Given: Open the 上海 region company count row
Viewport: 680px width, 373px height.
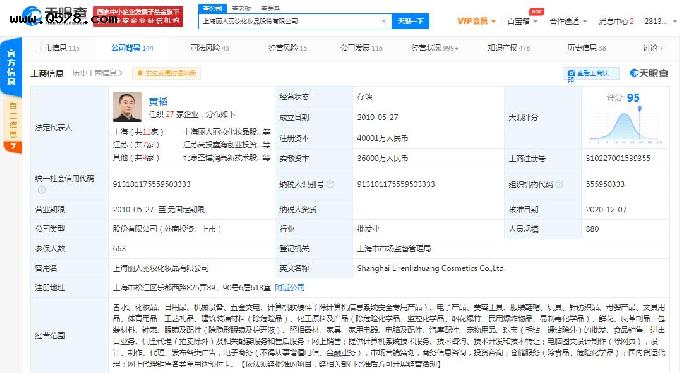Looking at the screenshot, I should (138, 132).
